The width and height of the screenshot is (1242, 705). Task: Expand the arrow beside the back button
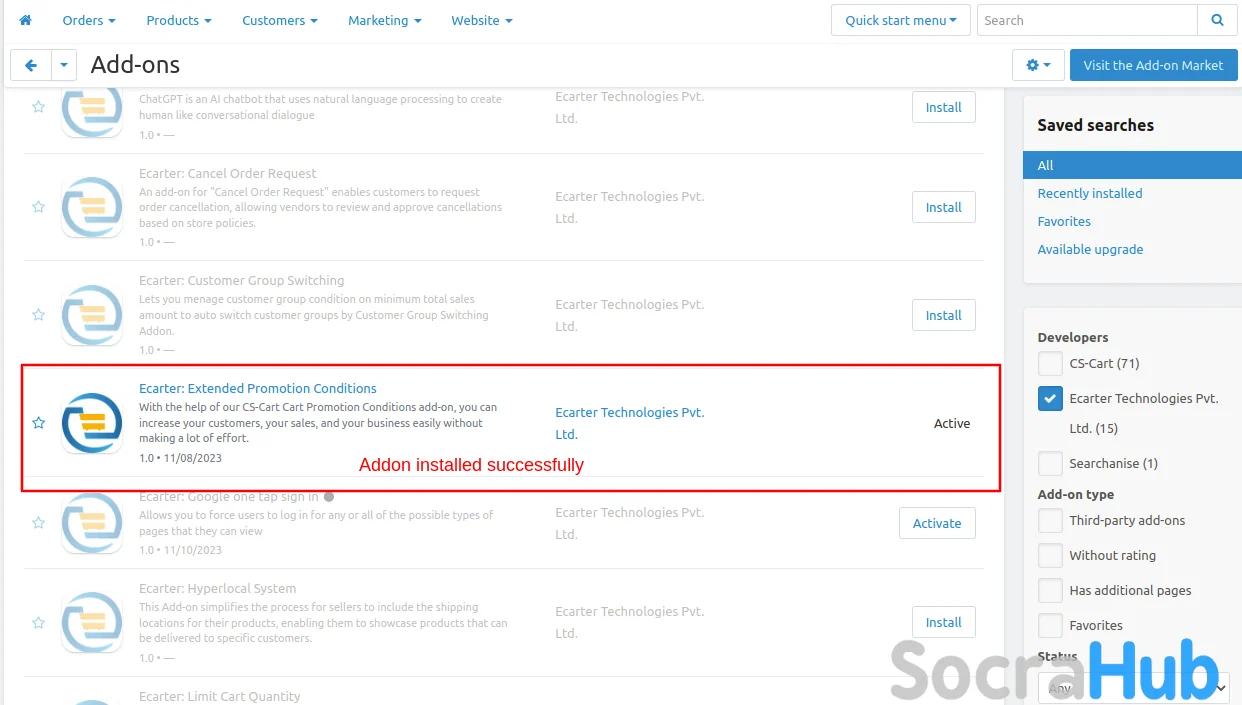pyautogui.click(x=64, y=65)
